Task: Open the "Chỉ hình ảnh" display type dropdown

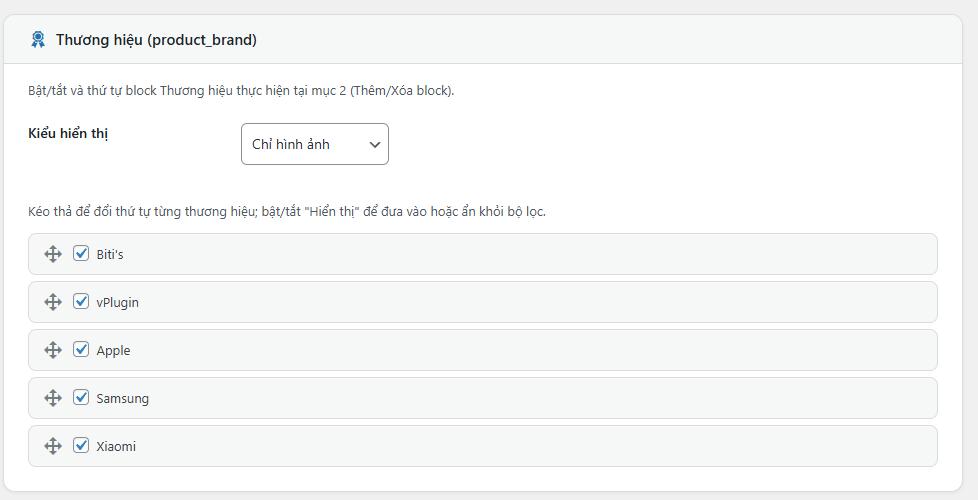Action: [314, 144]
